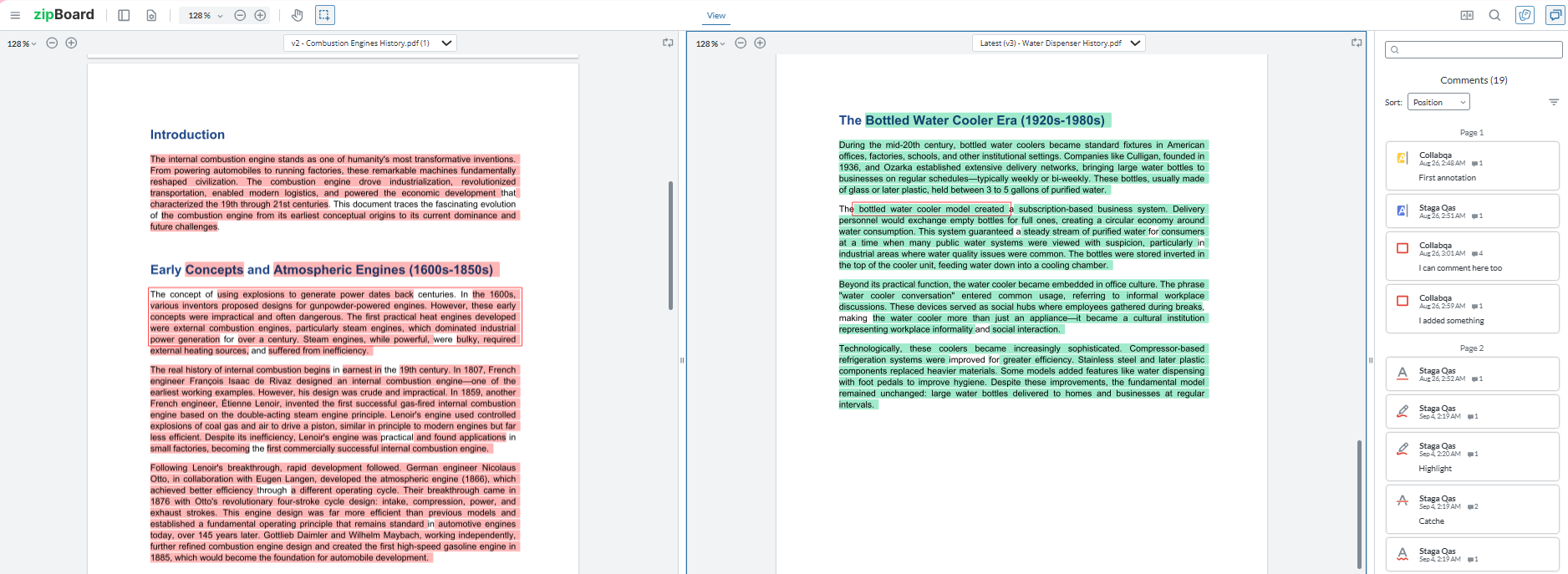
Task: Zoom out right document pane
Action: 741,43
